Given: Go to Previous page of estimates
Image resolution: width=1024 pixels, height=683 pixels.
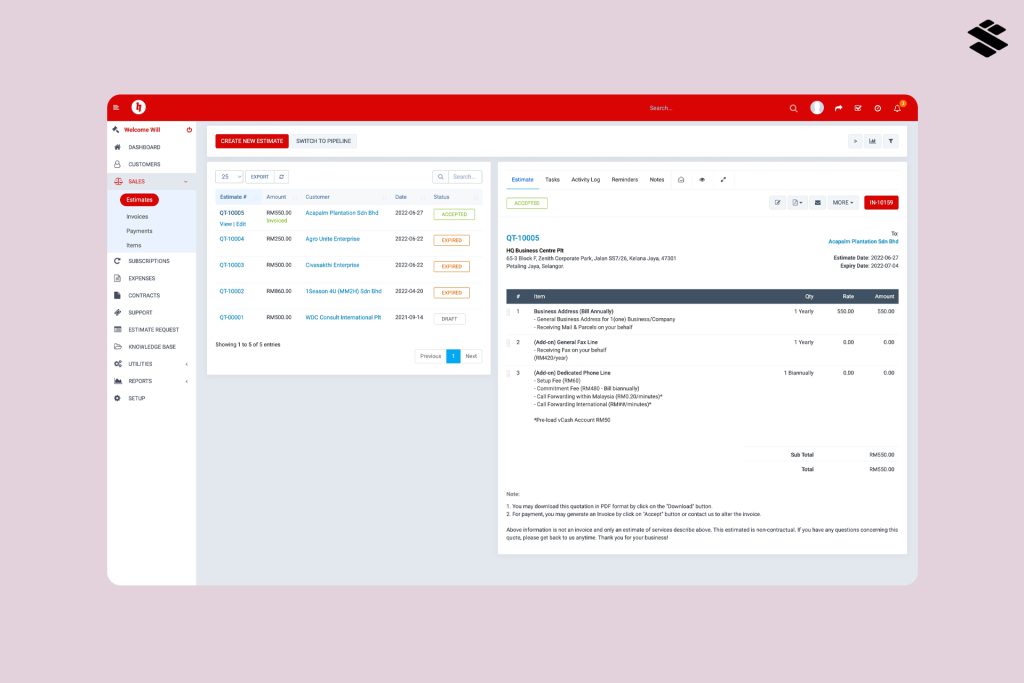Looking at the screenshot, I should coord(430,356).
